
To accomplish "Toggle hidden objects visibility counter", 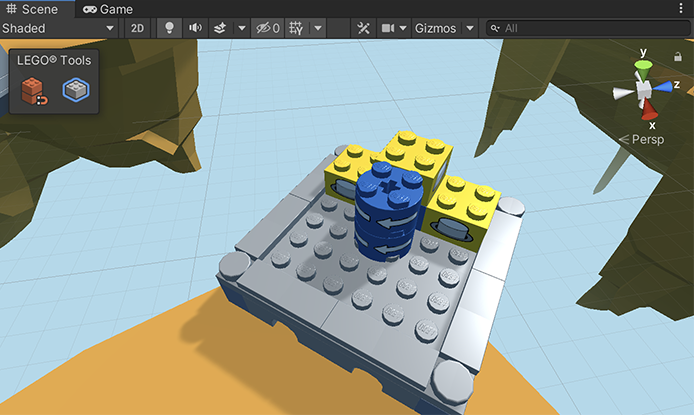I will click(x=268, y=28).
